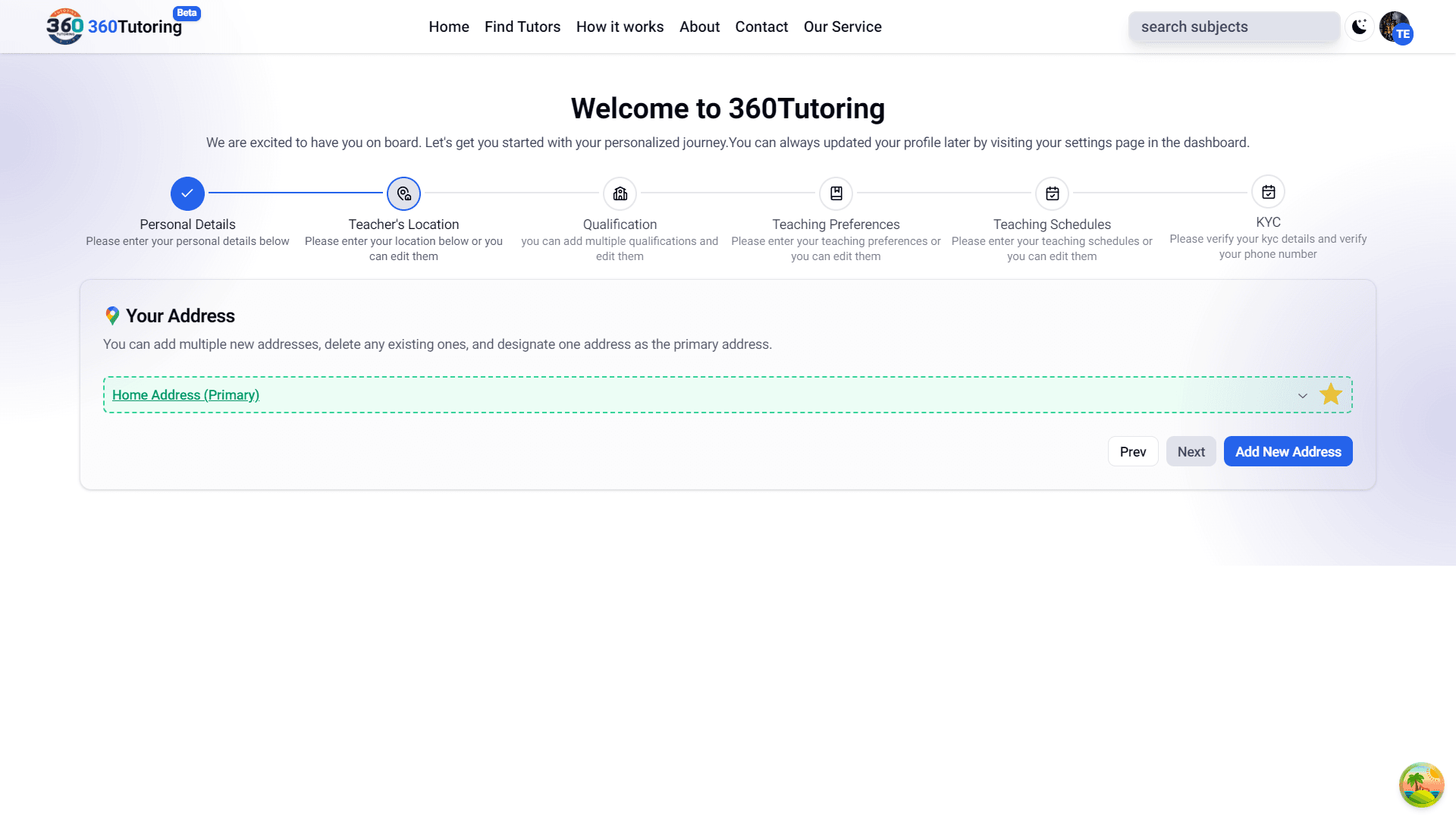The image size is (1456, 819).
Task: Expand the Home Address chevron
Action: coord(1302,396)
